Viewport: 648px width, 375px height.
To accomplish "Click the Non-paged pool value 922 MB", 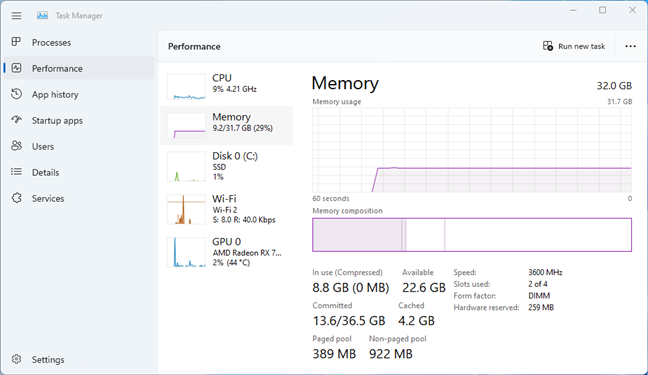I will tap(391, 354).
